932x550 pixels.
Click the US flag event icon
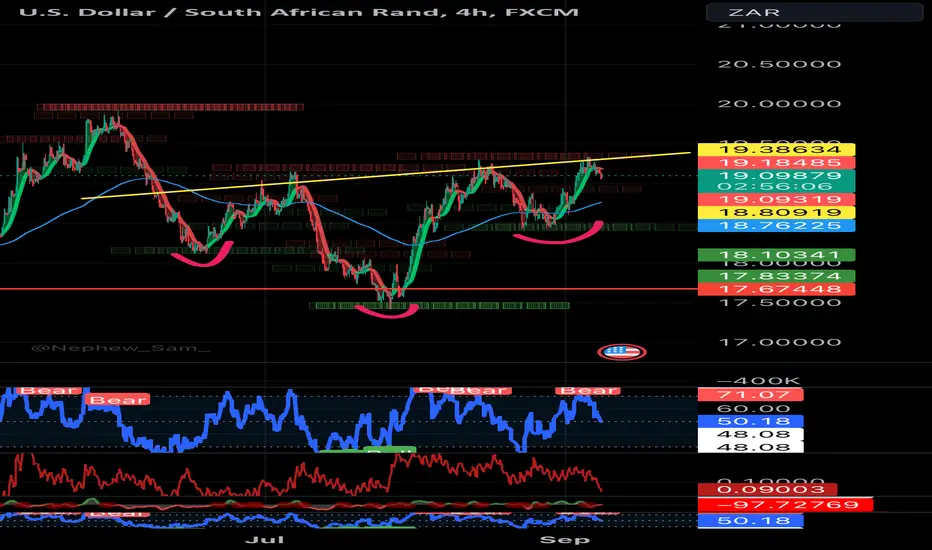tap(622, 352)
